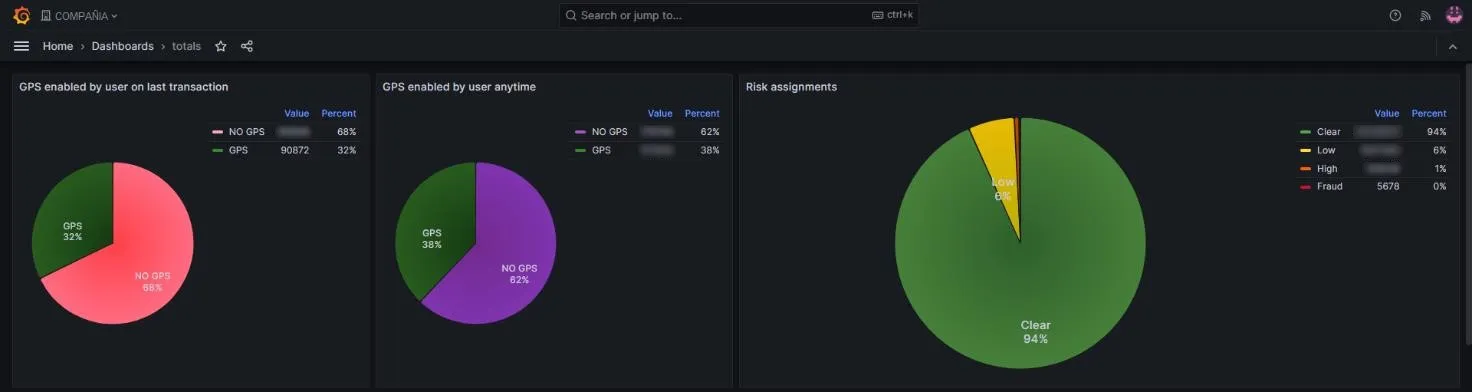Open the news RSS feed icon
The width and height of the screenshot is (1472, 392).
point(1426,15)
